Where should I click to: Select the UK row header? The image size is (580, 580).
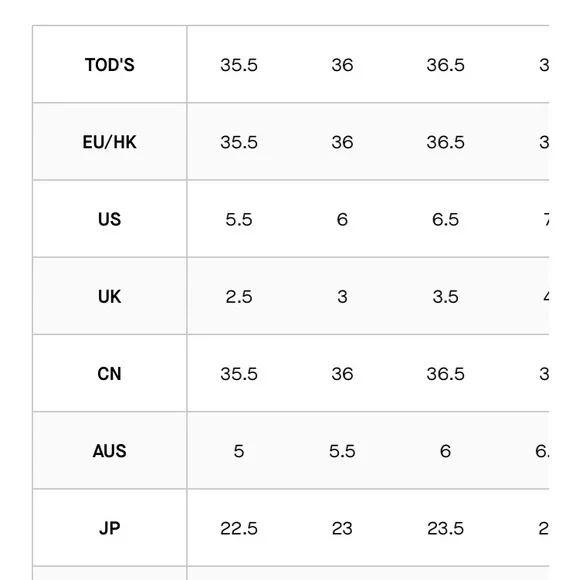(x=109, y=297)
